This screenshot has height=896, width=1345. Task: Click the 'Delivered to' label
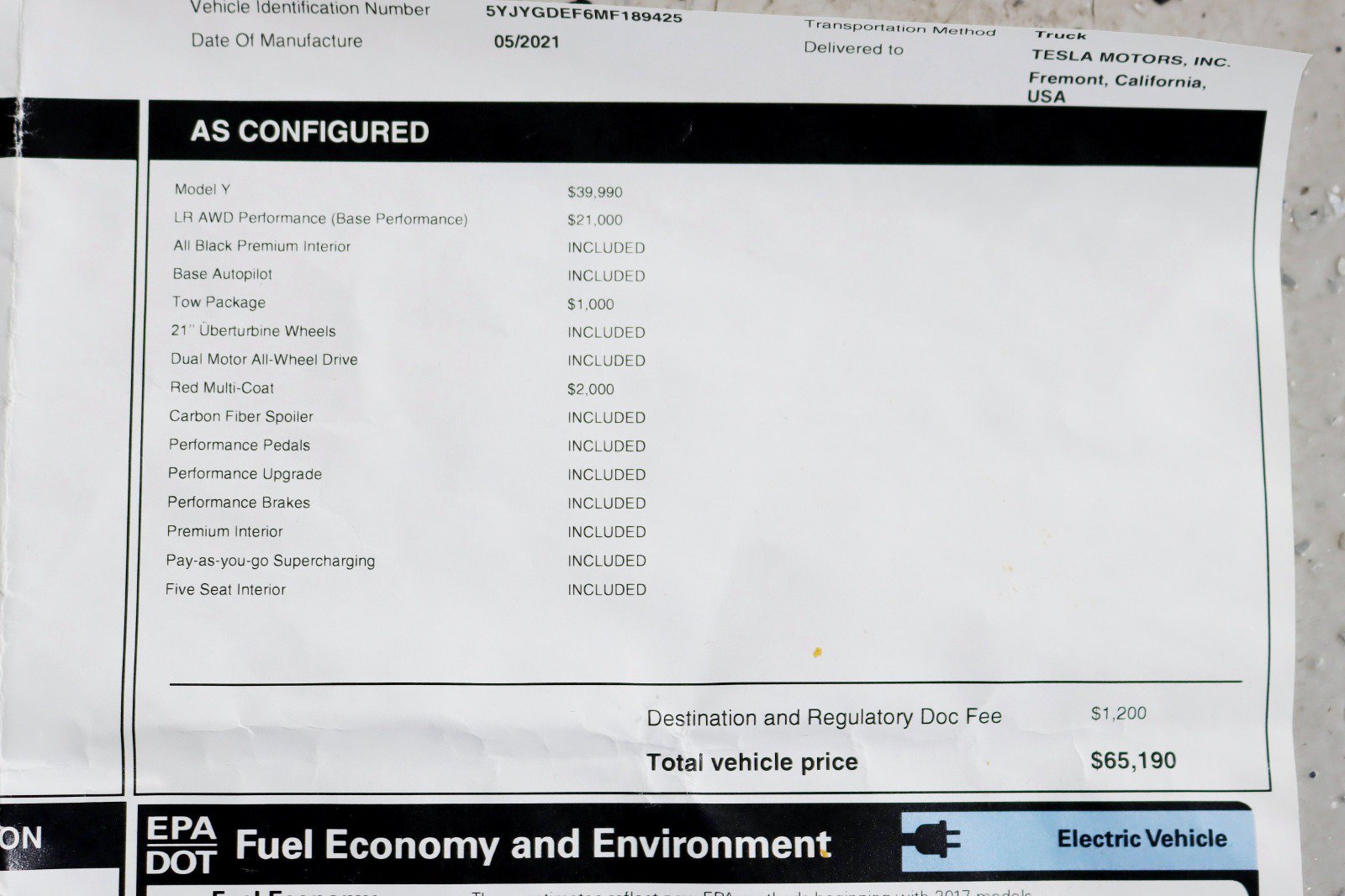pos(853,48)
